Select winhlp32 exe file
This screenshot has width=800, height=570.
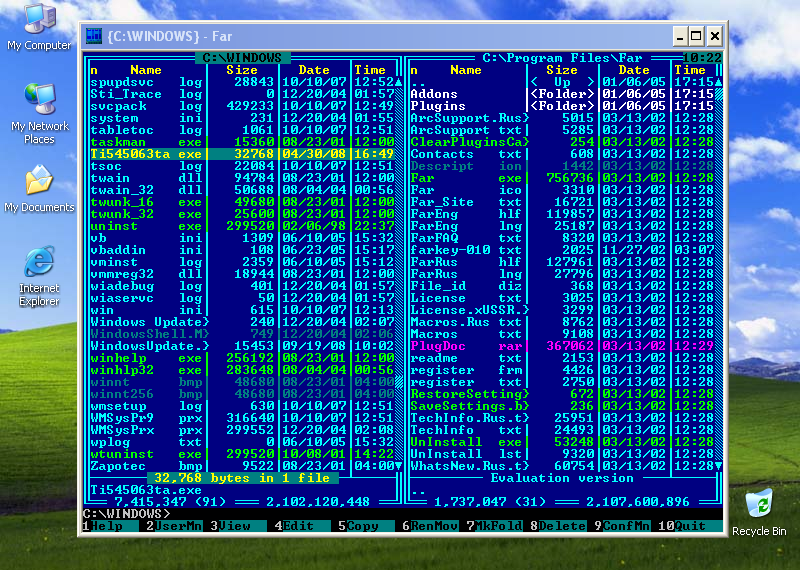(x=242, y=370)
